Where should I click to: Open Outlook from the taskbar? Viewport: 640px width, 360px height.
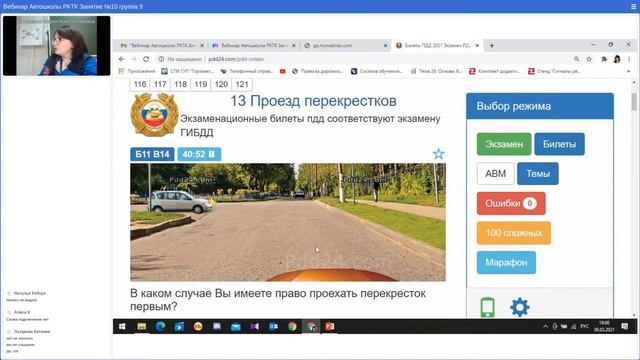pos(273,327)
